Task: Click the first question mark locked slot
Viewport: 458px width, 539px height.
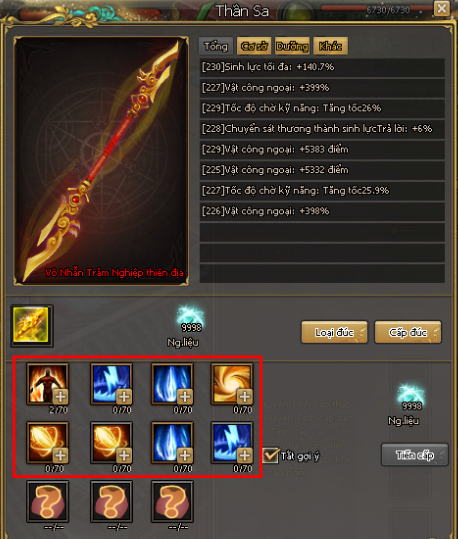Action: tap(48, 501)
